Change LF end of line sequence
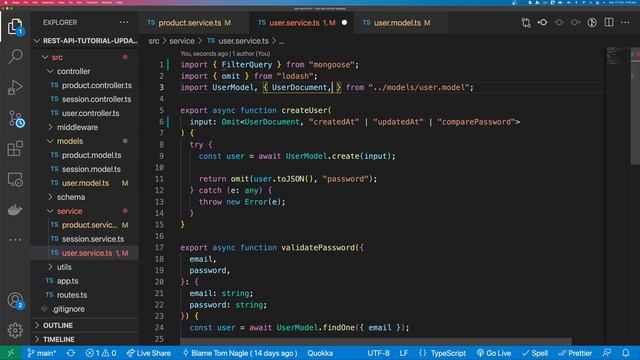This screenshot has width=640, height=360. pos(404,353)
